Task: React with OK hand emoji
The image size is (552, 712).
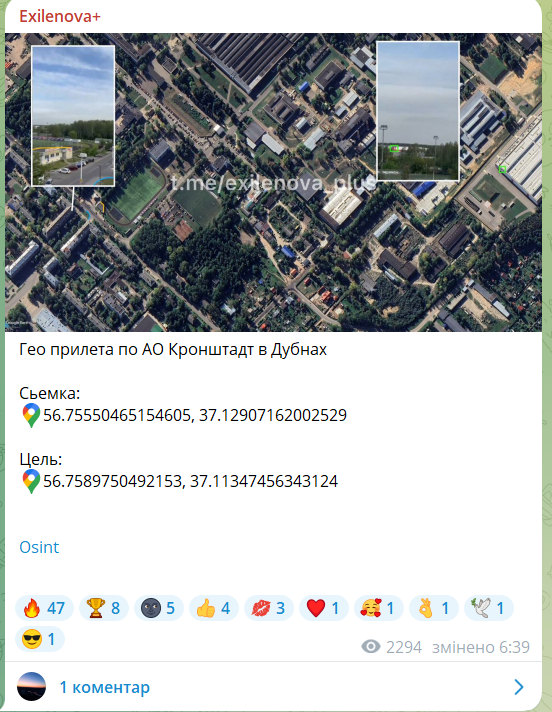Action: 434,608
